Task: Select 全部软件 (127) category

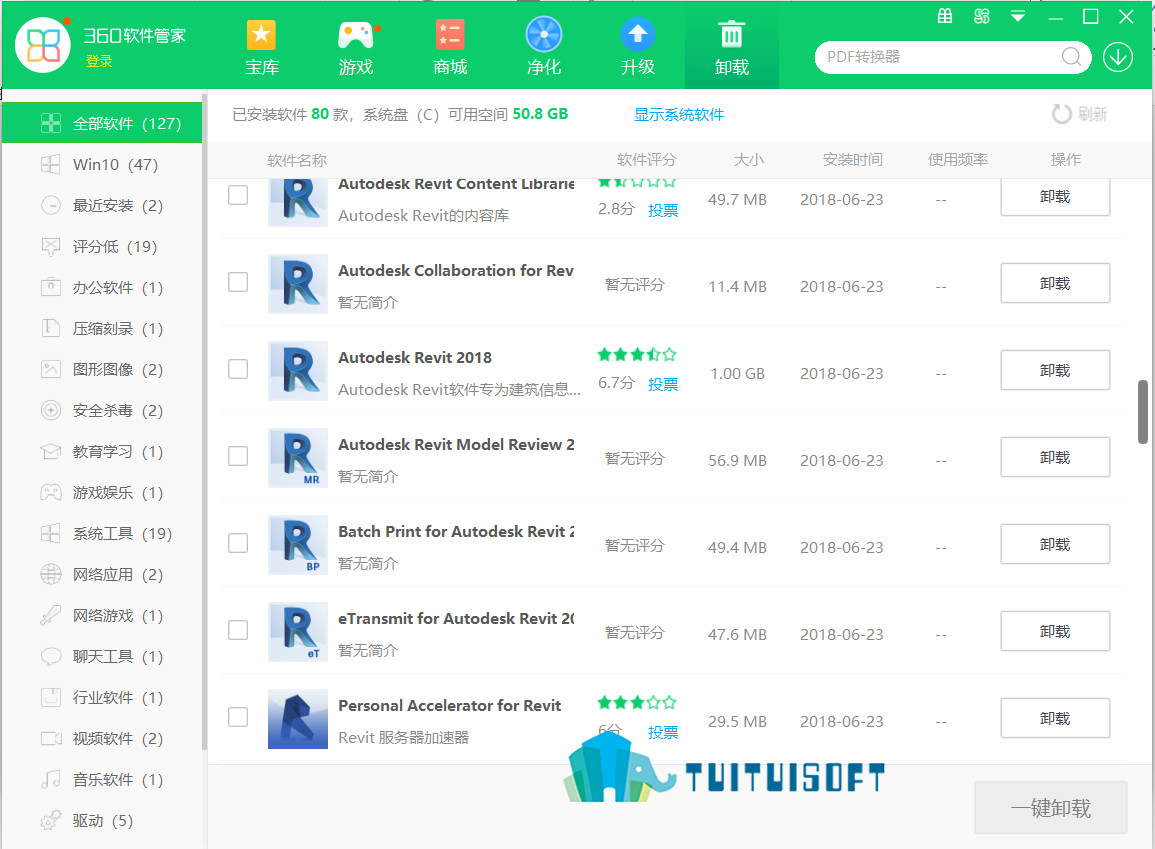Action: [x=102, y=123]
